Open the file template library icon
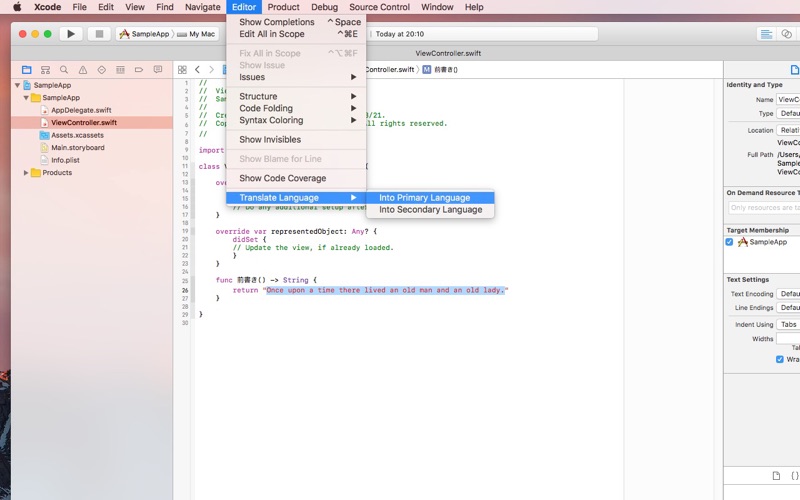 click(776, 476)
